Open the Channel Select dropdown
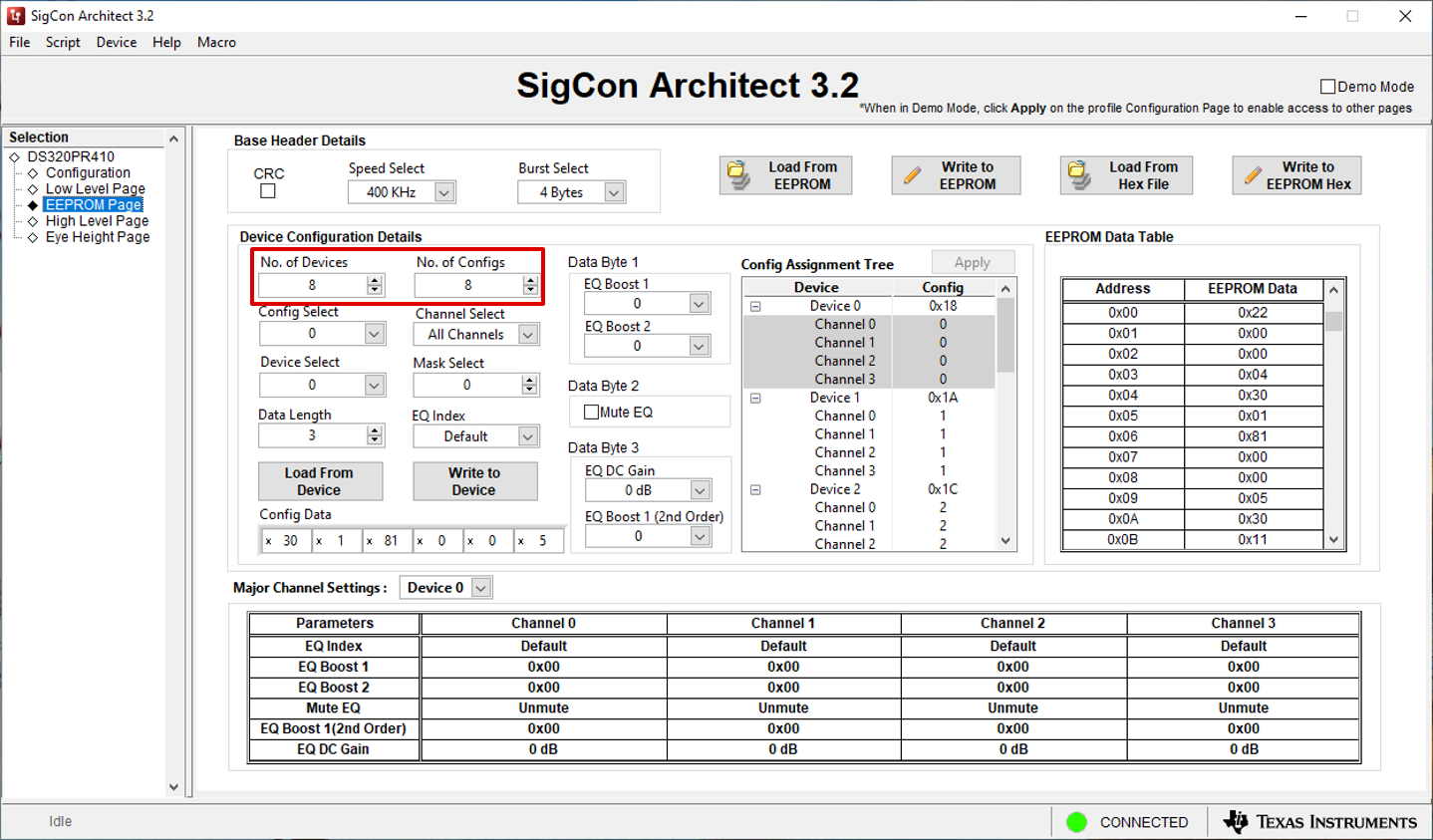 click(528, 335)
